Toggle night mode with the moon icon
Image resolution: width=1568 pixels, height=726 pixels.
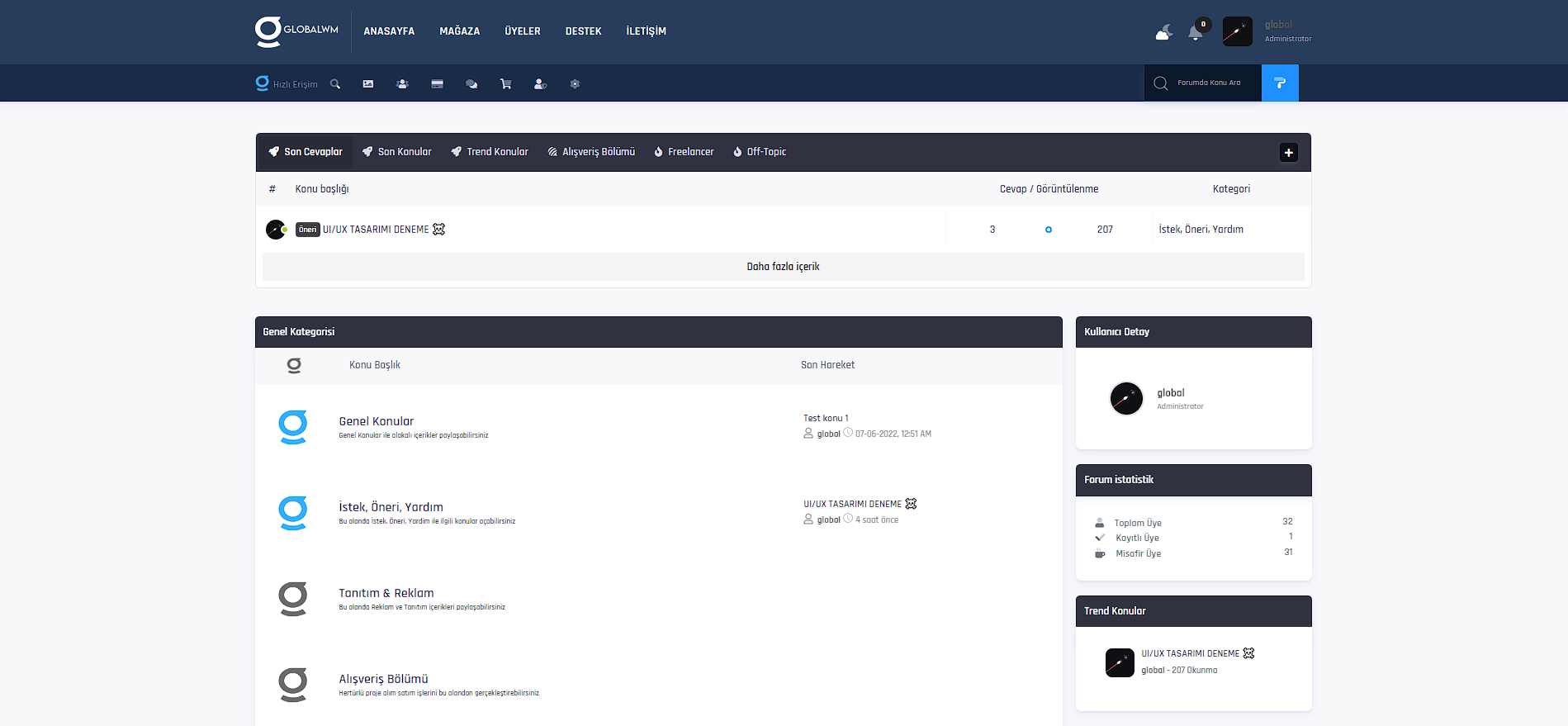tap(1163, 32)
